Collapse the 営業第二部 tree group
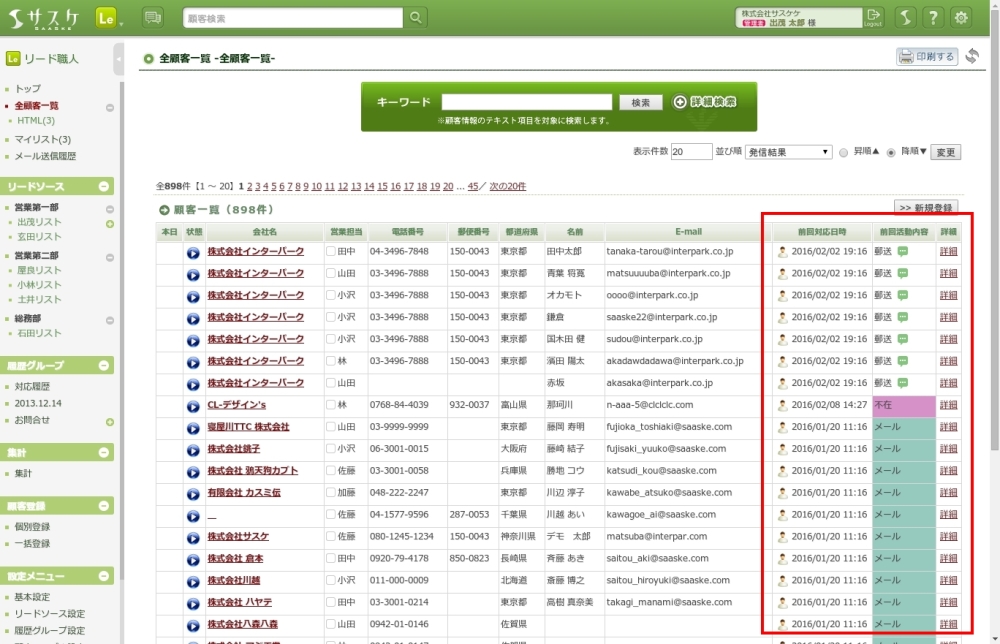 pyautogui.click(x=110, y=255)
